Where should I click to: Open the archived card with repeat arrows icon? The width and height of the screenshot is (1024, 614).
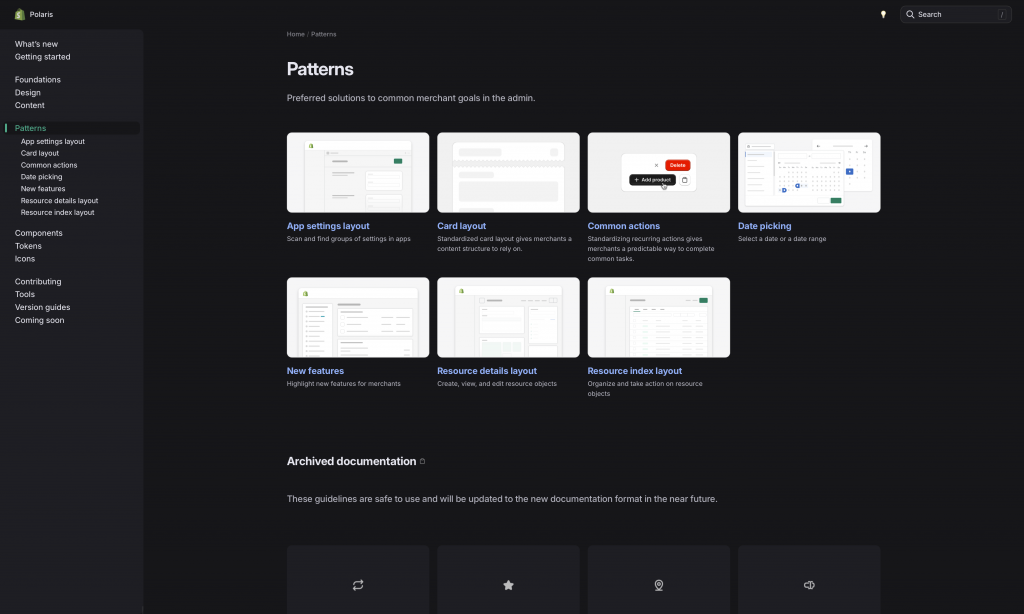[x=358, y=580]
